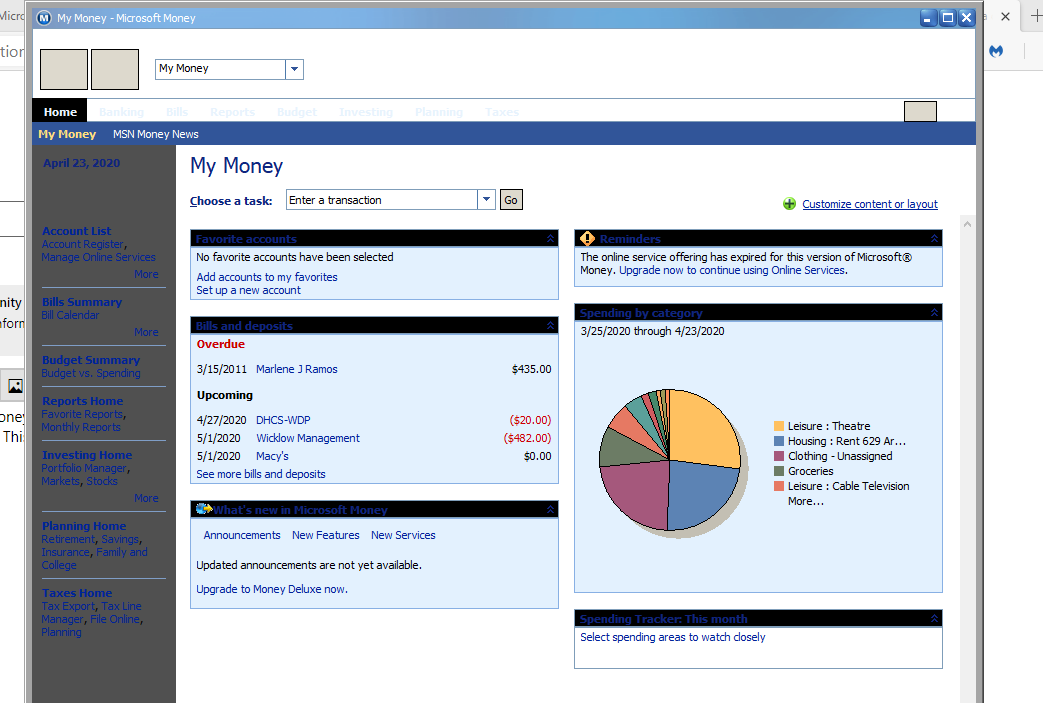
Task: Open the Macy's upcoming bill
Action: click(x=272, y=456)
